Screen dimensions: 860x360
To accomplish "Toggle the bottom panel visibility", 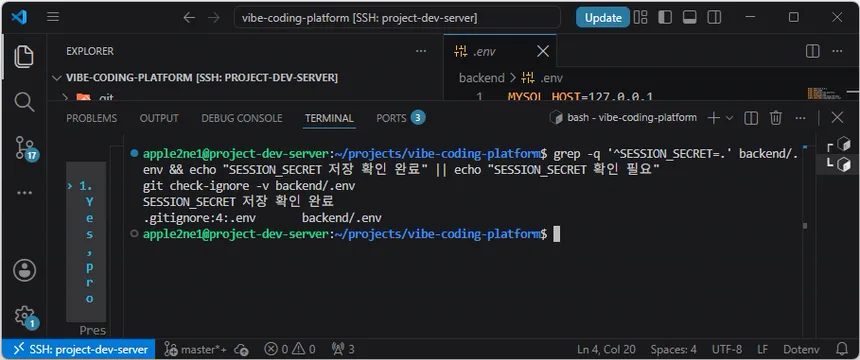I will point(689,18).
